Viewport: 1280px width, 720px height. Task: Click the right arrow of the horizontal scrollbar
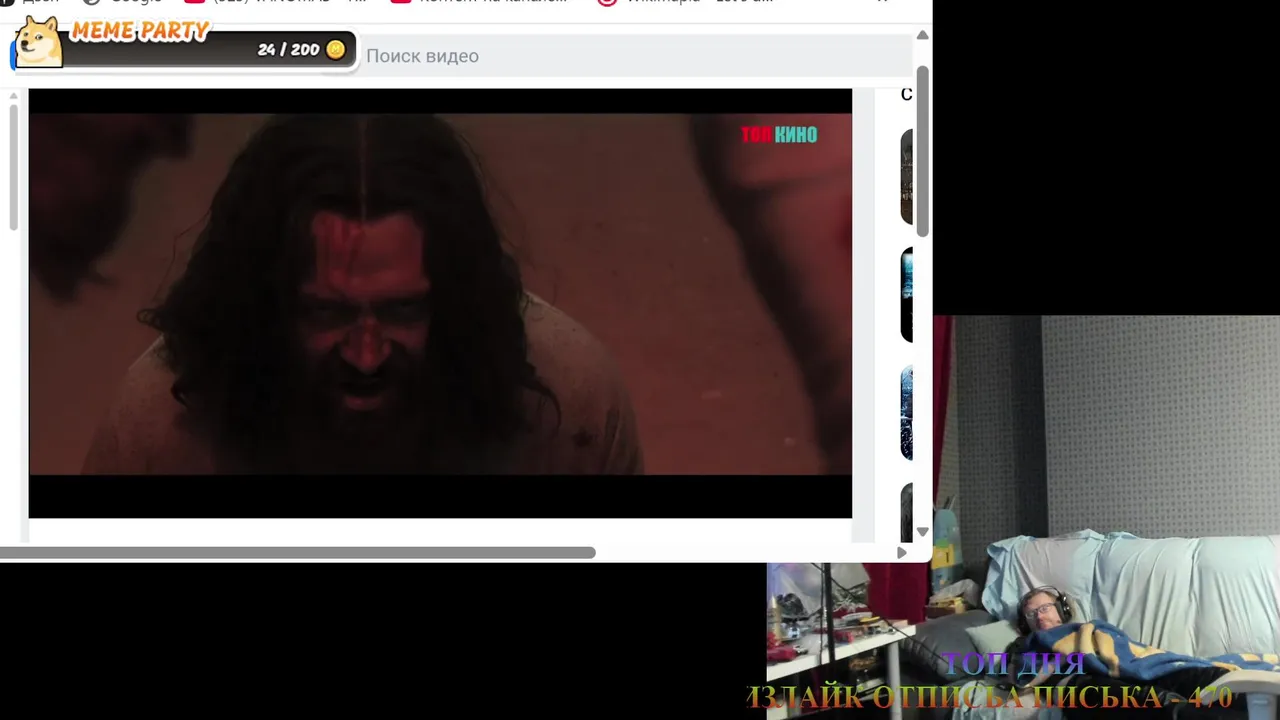902,553
